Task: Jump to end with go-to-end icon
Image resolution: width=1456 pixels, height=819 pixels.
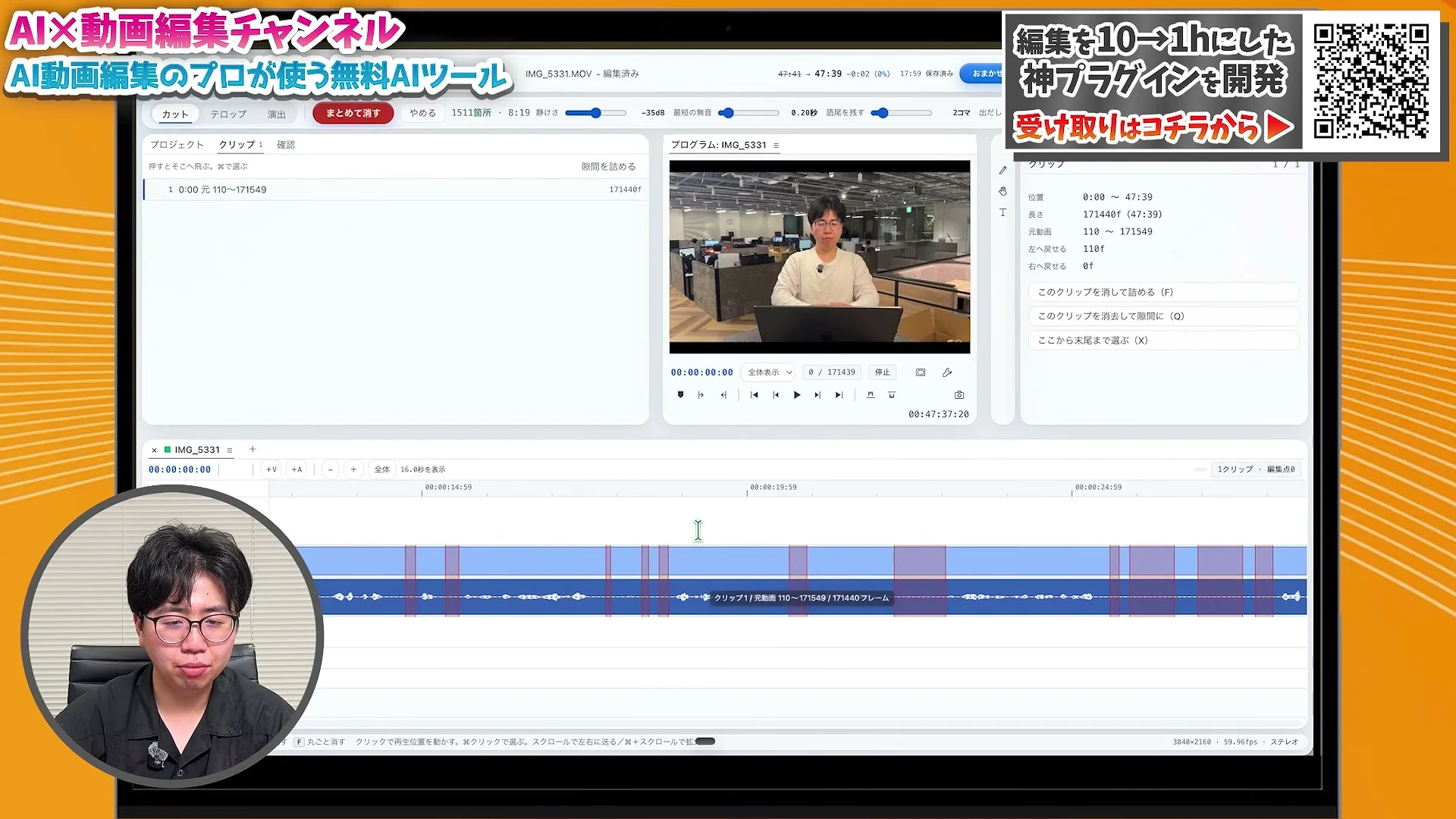Action: coord(839,395)
